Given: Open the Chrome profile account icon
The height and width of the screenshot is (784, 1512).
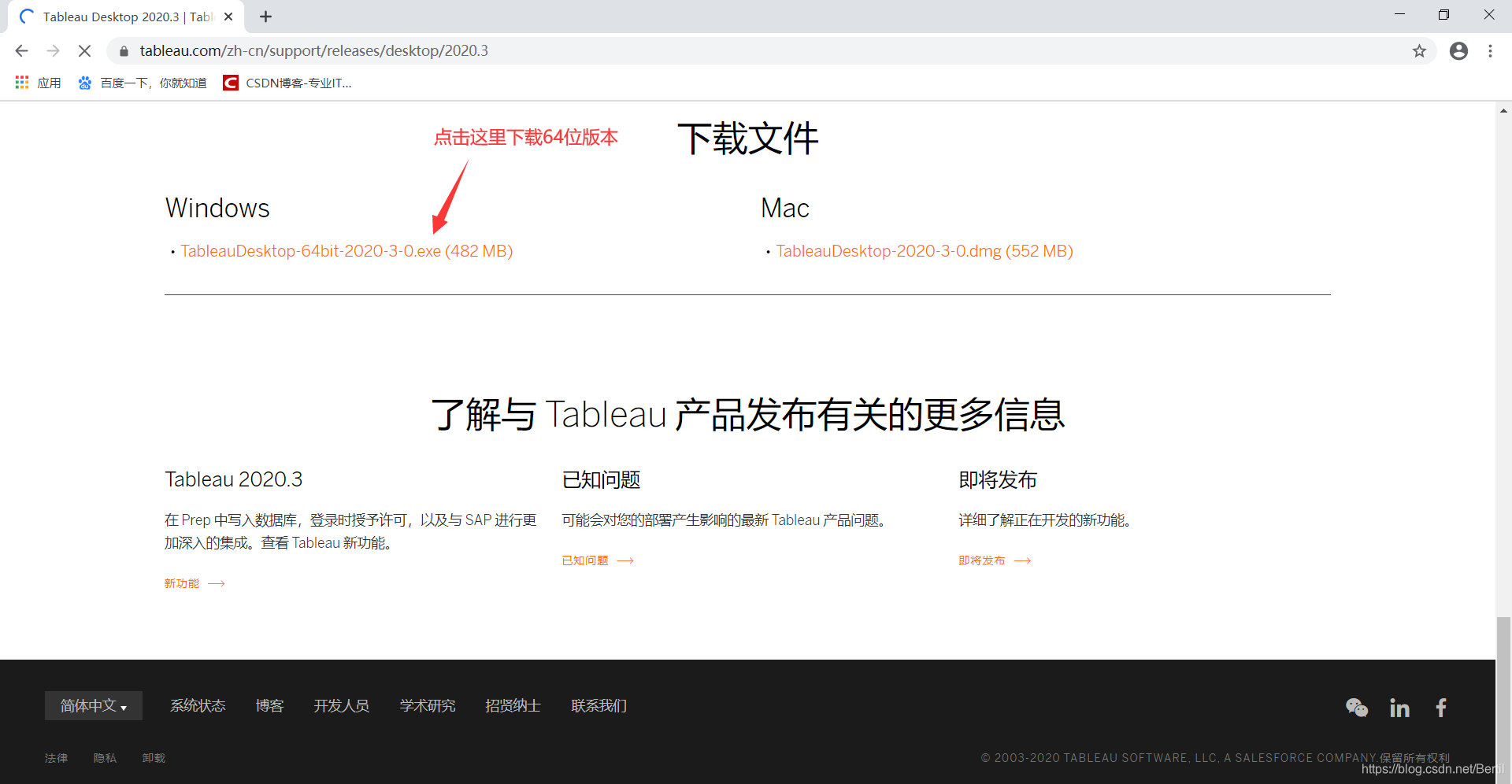Looking at the screenshot, I should pos(1458,51).
